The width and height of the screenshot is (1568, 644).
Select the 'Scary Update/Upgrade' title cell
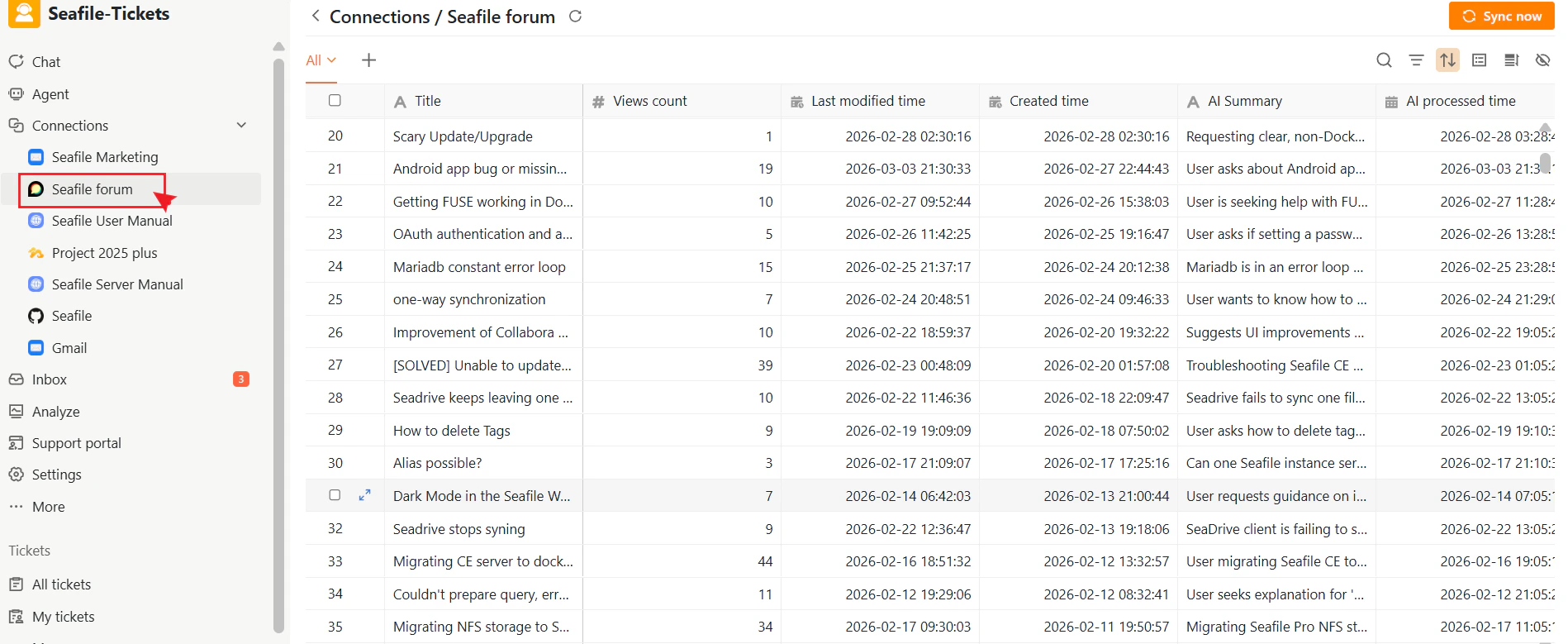tap(483, 136)
